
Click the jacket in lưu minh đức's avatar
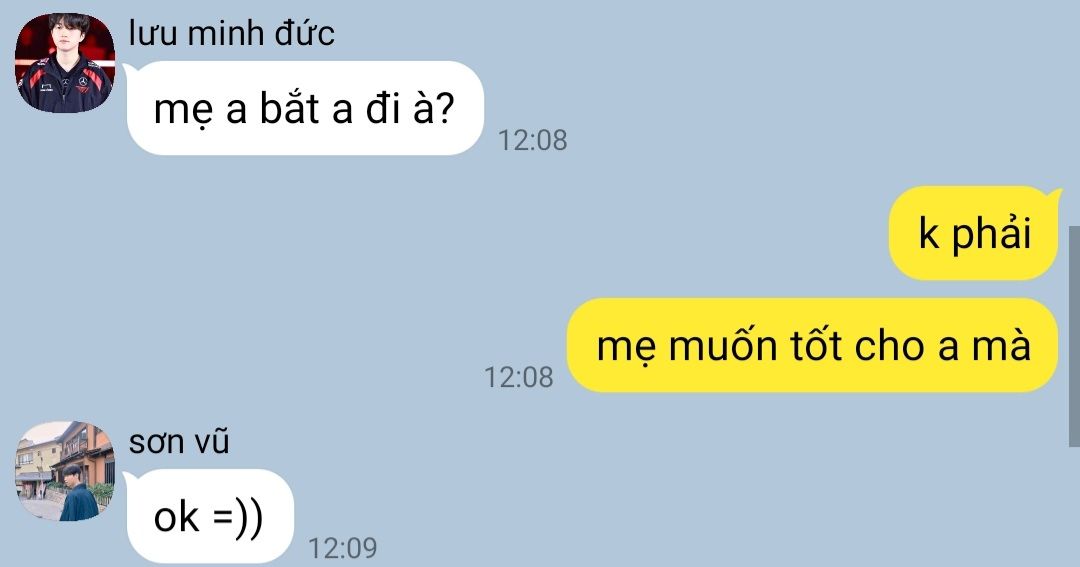pyautogui.click(x=65, y=86)
